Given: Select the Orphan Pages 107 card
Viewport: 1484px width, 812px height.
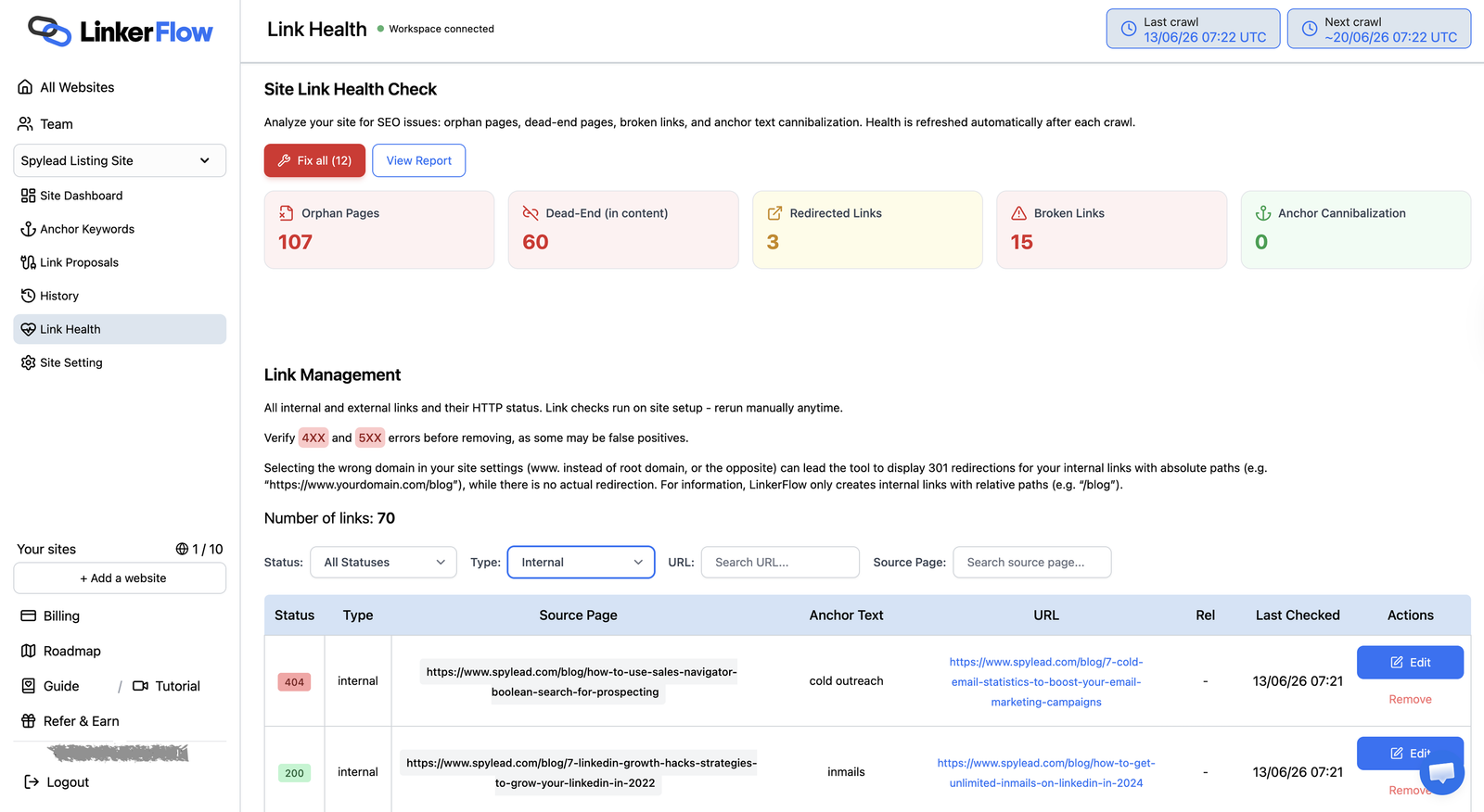Looking at the screenshot, I should tap(379, 230).
